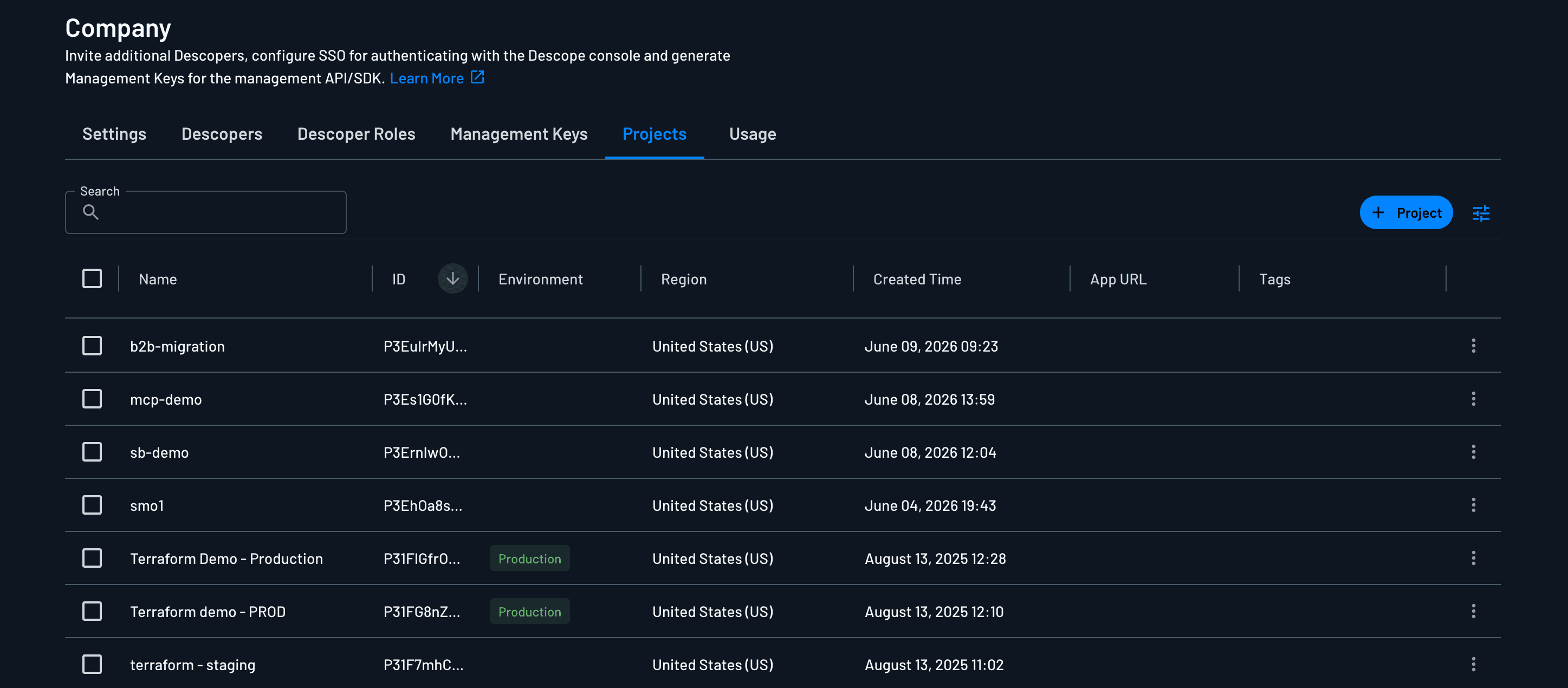Click the external link icon beside Learn More

[x=477, y=77]
